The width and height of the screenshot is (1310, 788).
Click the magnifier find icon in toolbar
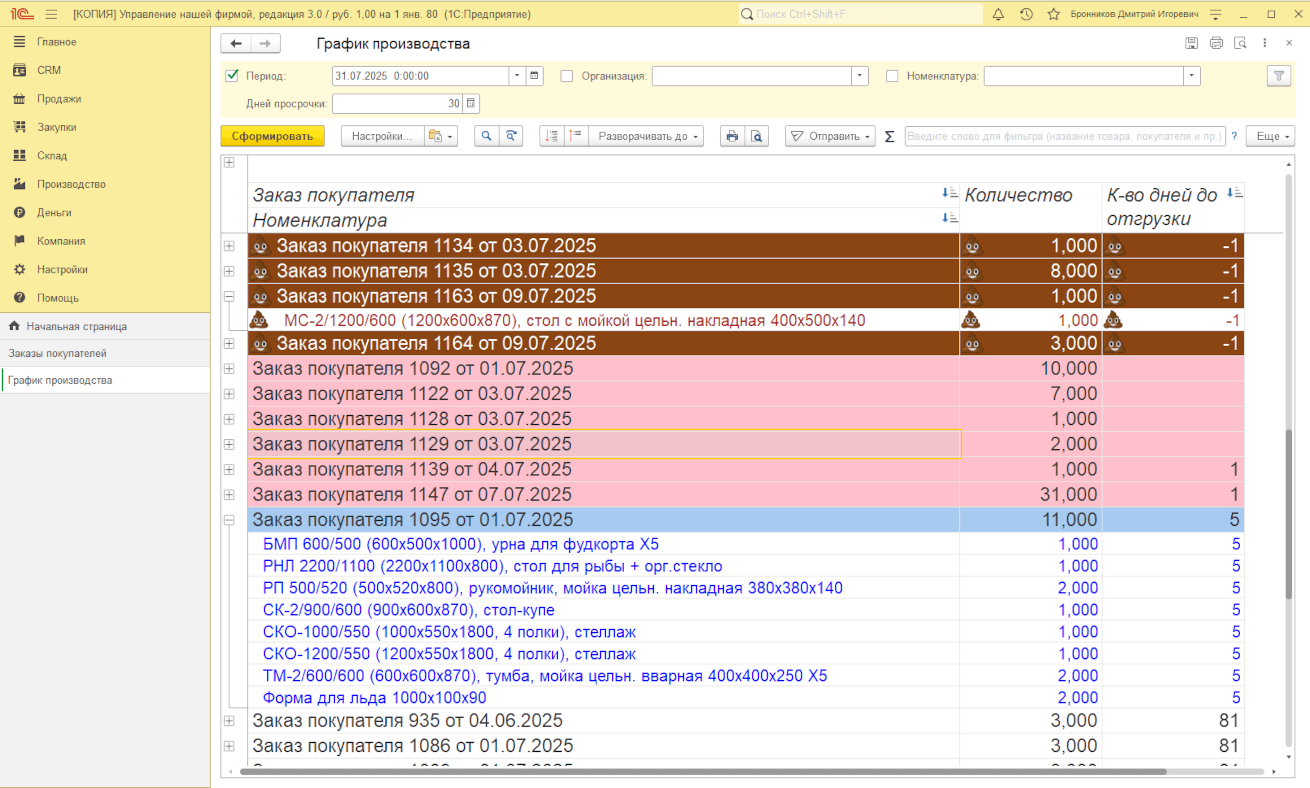click(x=486, y=136)
